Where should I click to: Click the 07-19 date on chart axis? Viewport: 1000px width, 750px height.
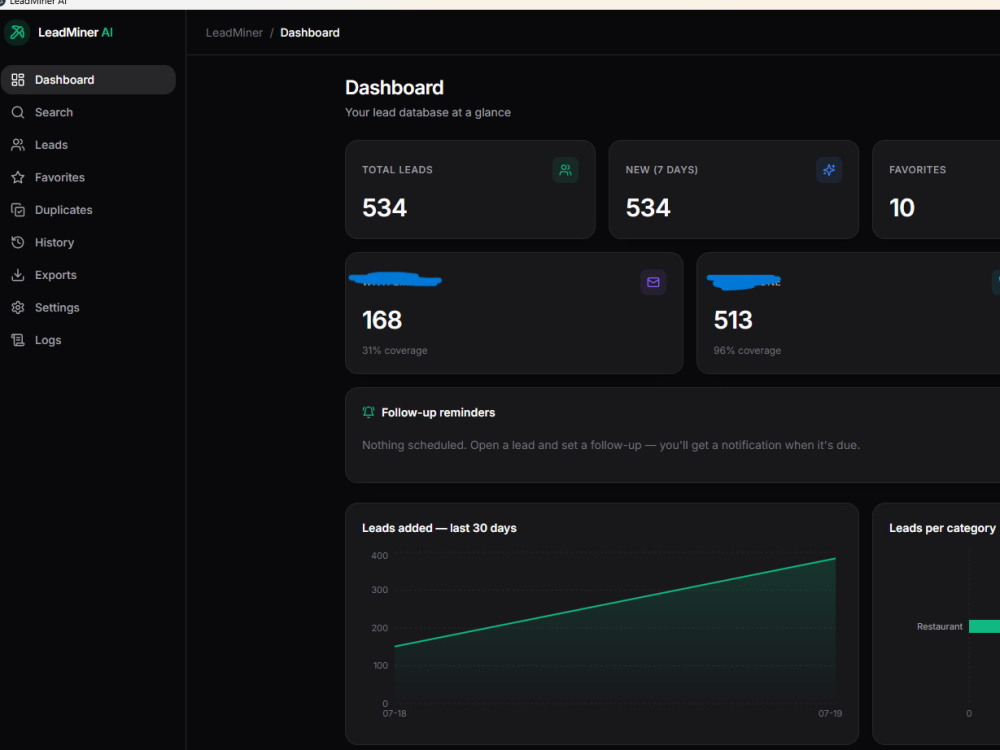pos(830,714)
